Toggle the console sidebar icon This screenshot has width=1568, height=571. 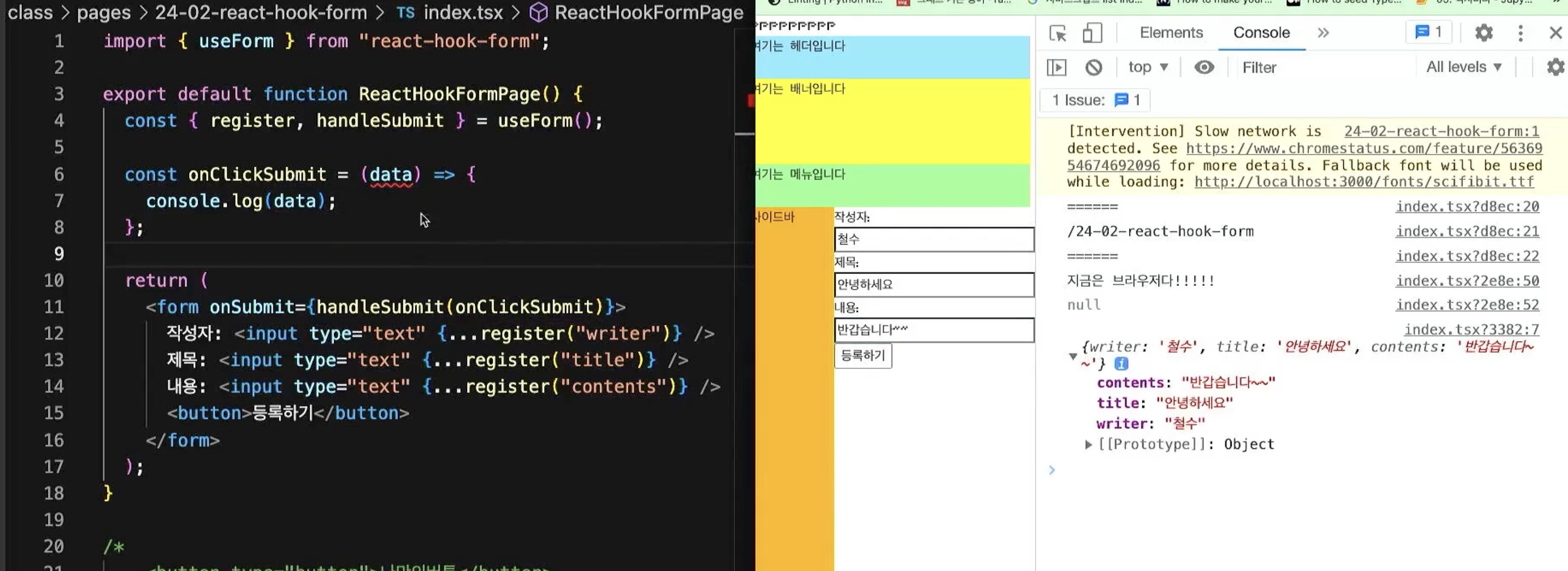click(1057, 67)
